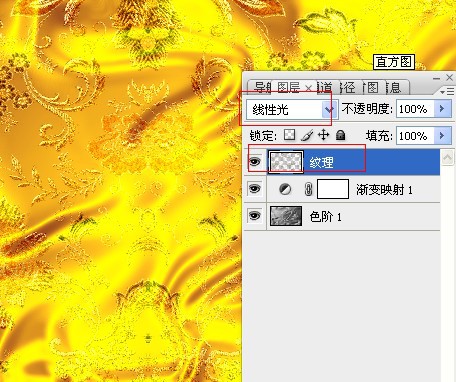Select the 渐变映射 1 layer mask thumbnail

coord(333,189)
